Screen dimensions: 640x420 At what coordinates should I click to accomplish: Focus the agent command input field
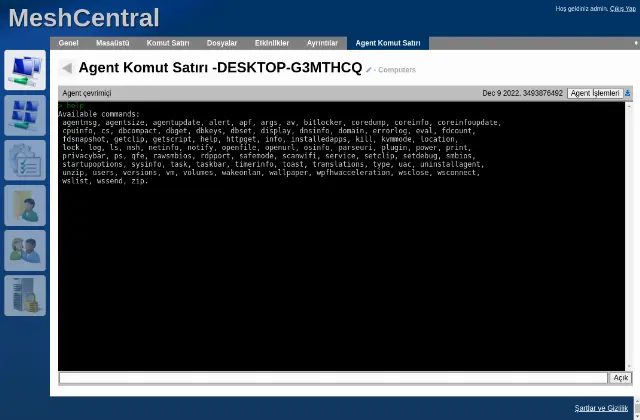[x=333, y=378]
